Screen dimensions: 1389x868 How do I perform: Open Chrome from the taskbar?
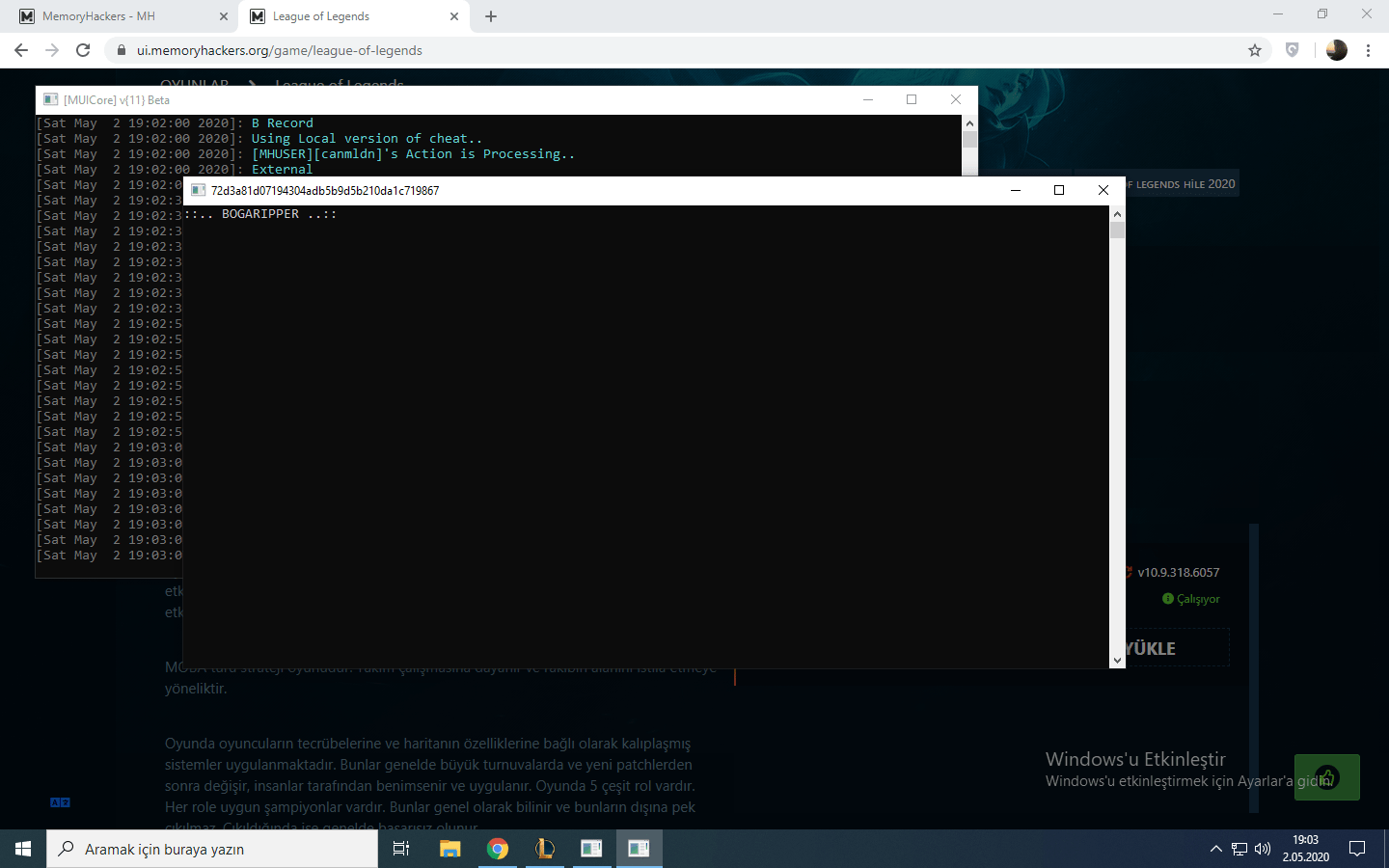pos(498,849)
